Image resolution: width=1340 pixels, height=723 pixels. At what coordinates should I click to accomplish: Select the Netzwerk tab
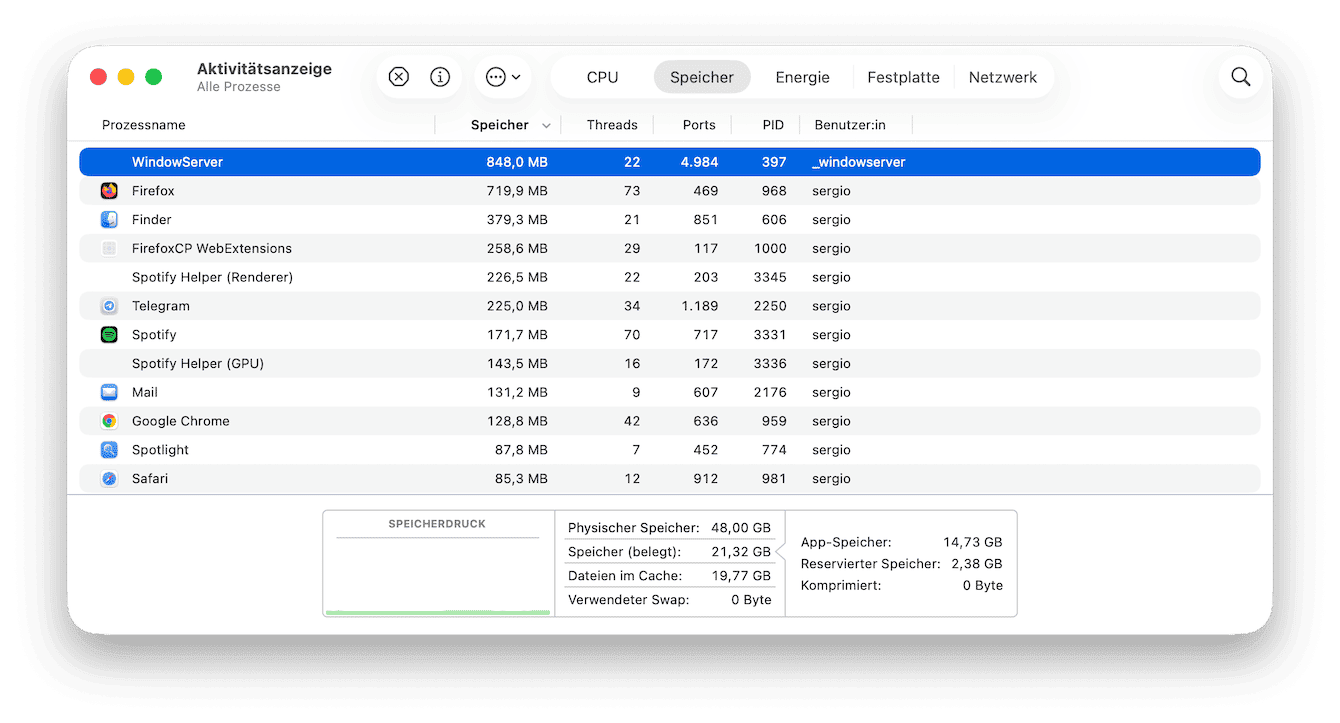(x=1002, y=77)
